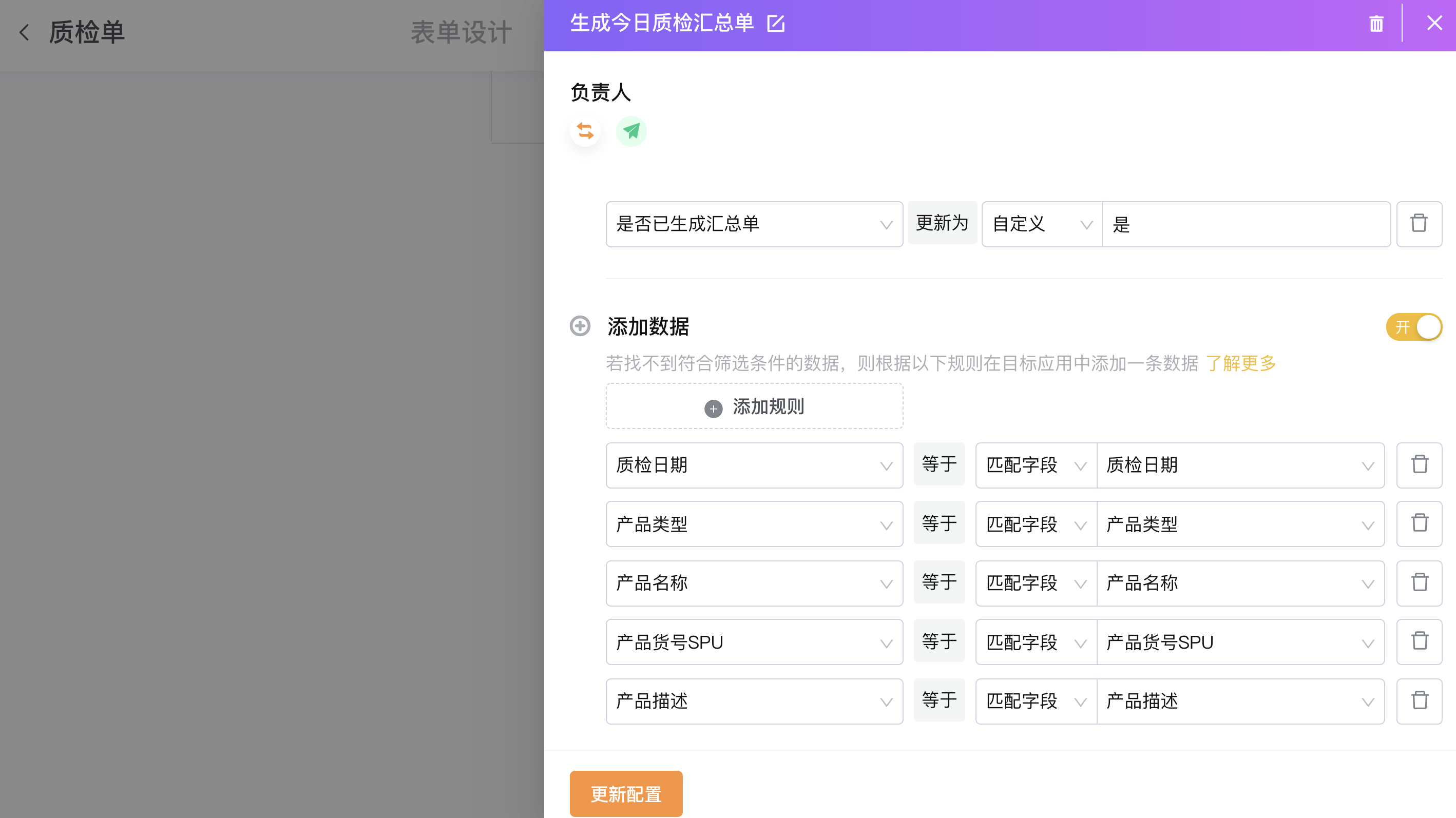Click the plus circle icon beside 添加数据
Viewport: 1456px width, 818px height.
tap(580, 326)
